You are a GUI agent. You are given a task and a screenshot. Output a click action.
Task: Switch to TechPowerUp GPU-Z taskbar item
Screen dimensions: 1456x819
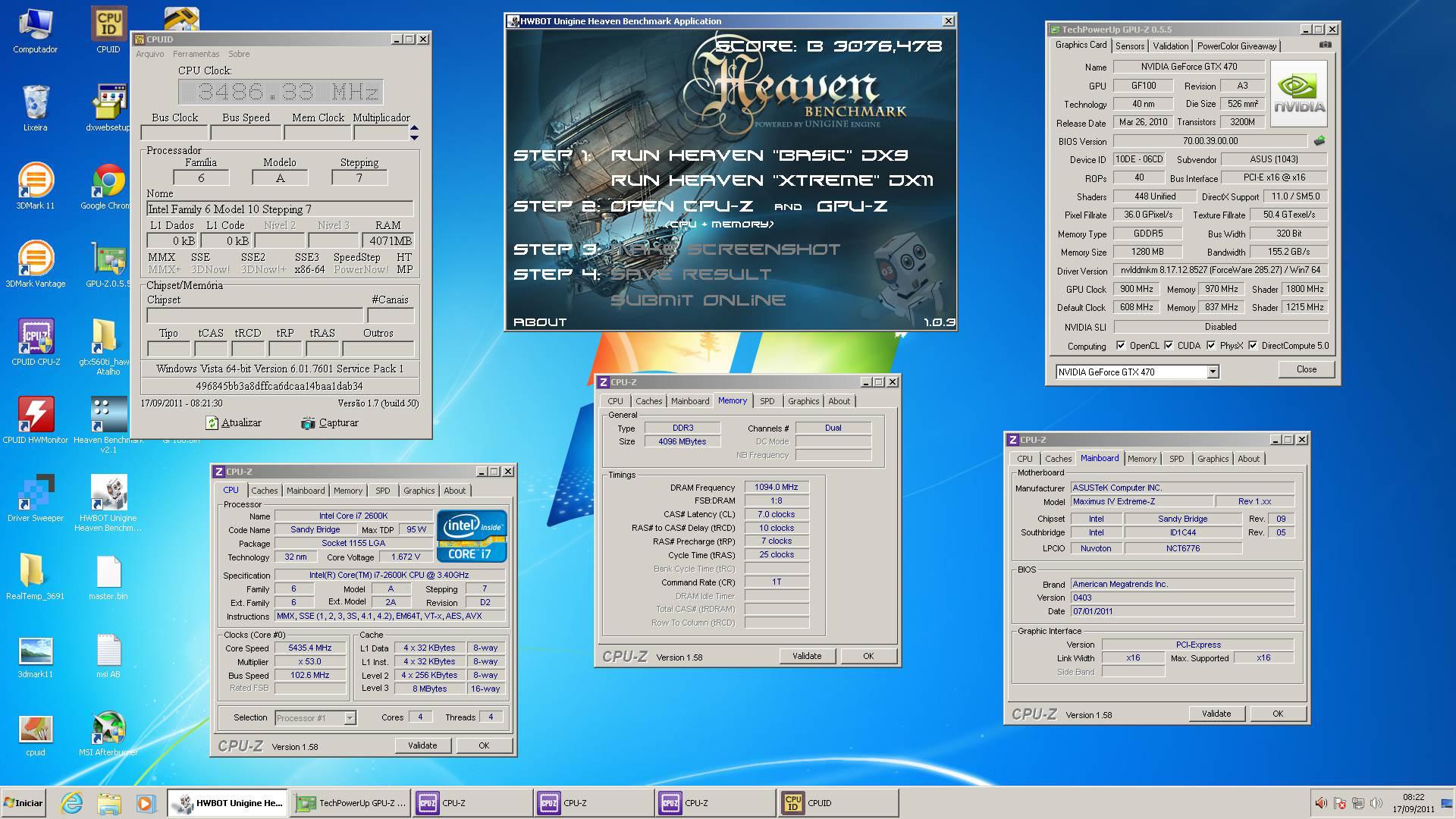351,803
